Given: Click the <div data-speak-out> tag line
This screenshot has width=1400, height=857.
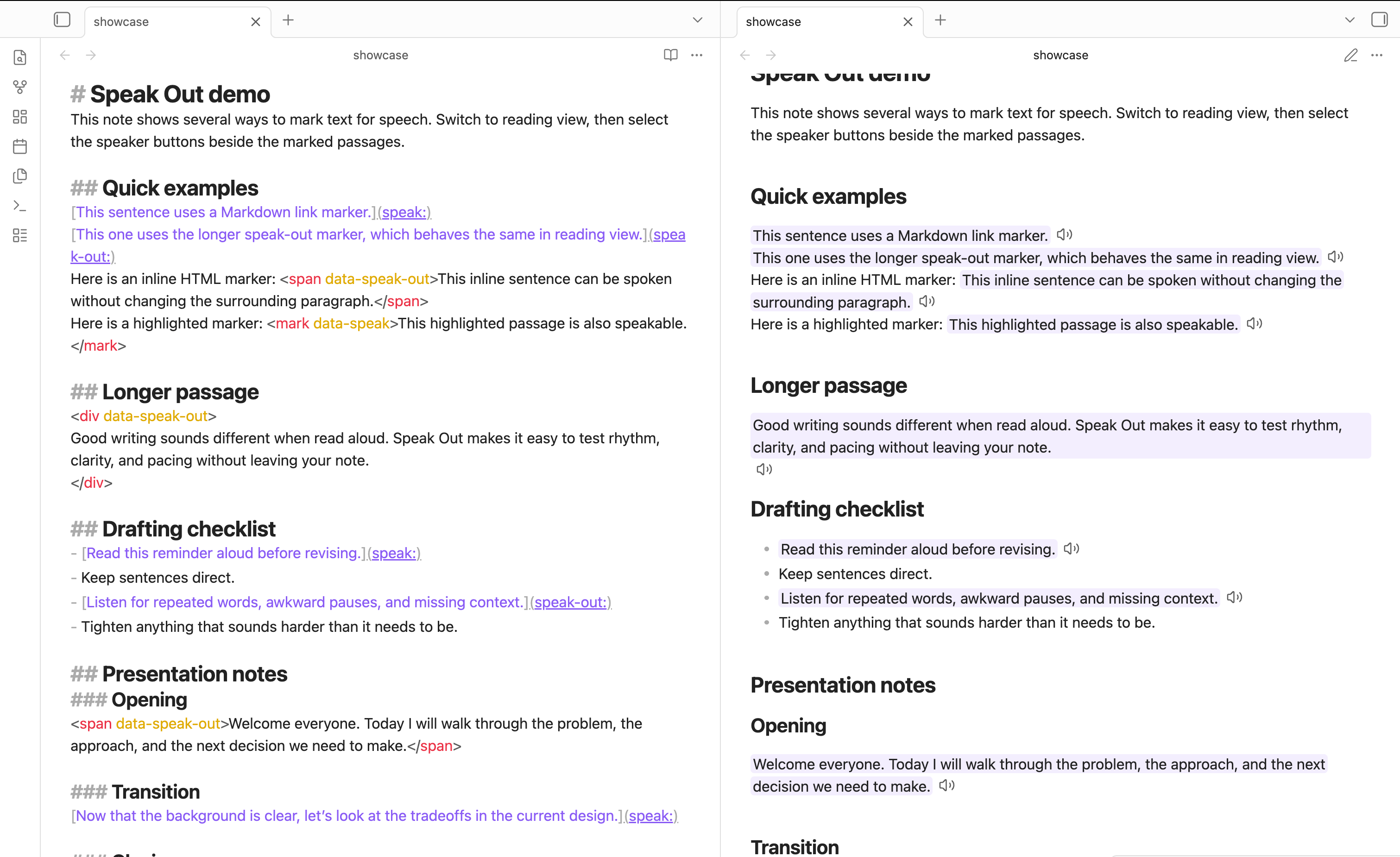Looking at the screenshot, I should 143,416.
